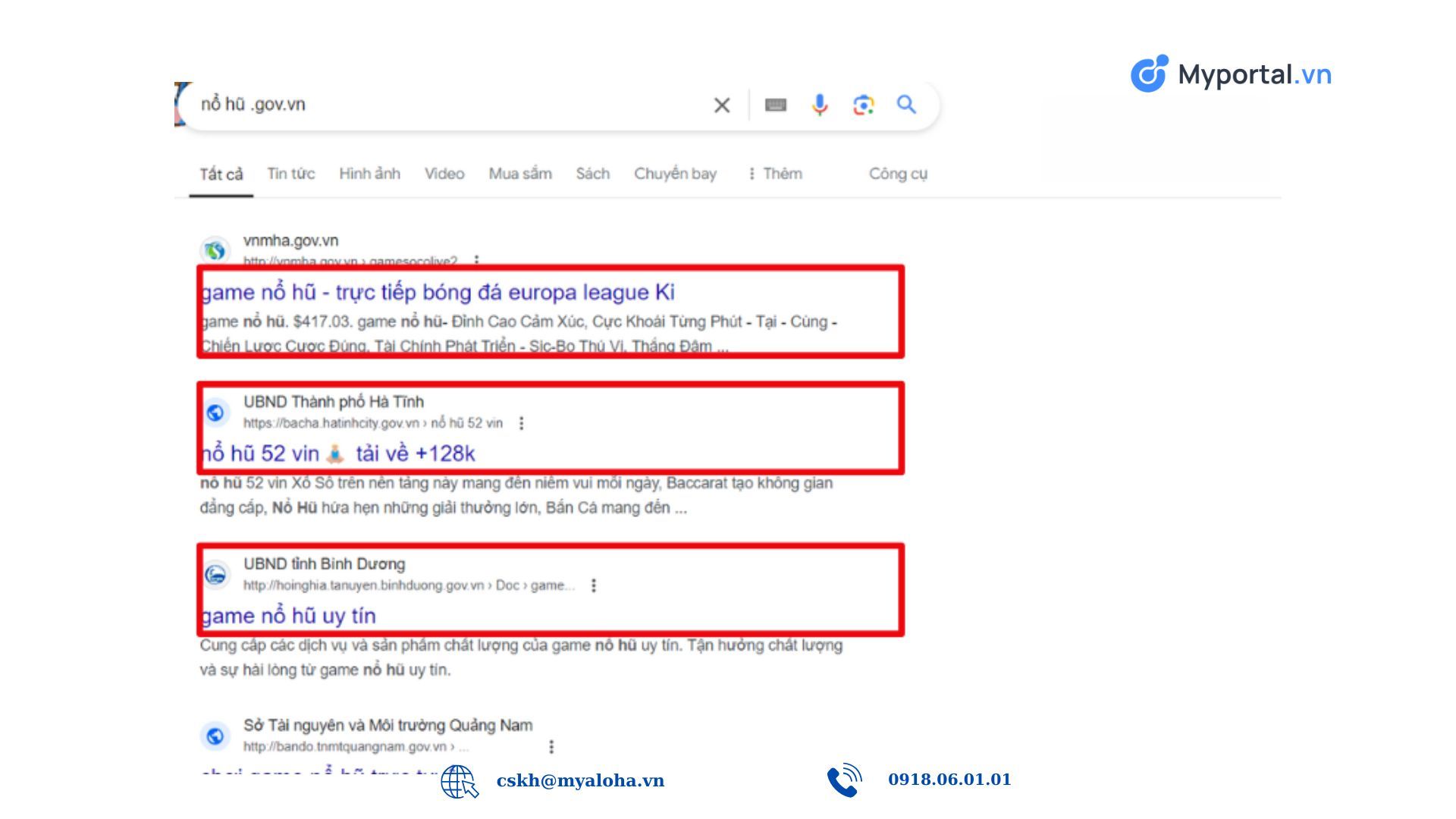The width and height of the screenshot is (1456, 819).
Task: Switch to the Hình ảnh tab
Action: pos(369,174)
